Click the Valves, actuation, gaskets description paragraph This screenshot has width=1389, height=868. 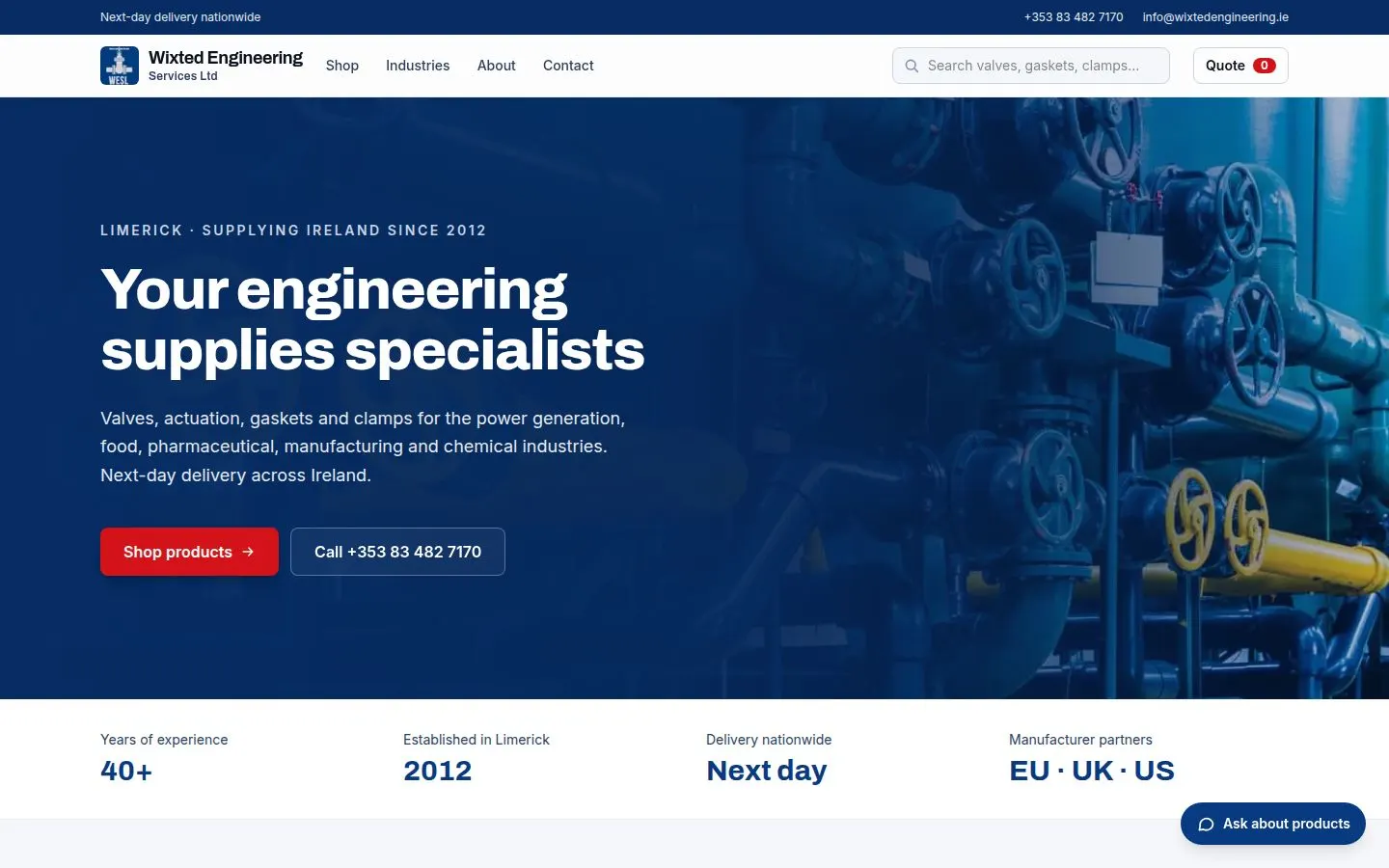coord(363,447)
